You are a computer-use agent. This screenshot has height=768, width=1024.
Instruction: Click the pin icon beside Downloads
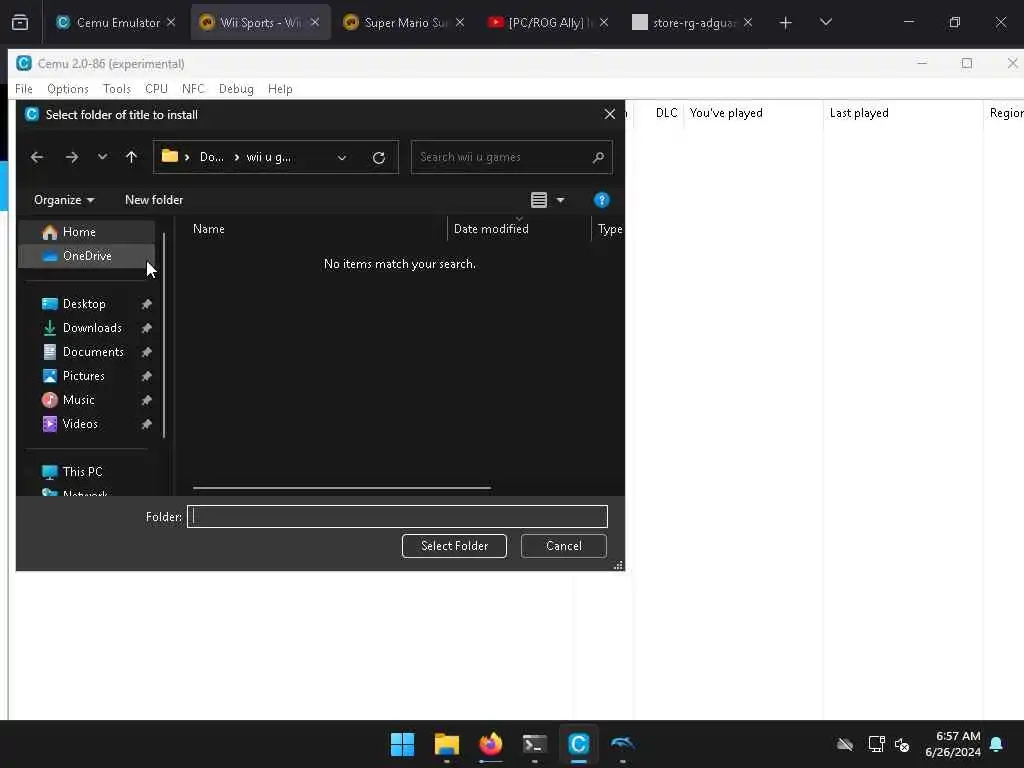[147, 328]
